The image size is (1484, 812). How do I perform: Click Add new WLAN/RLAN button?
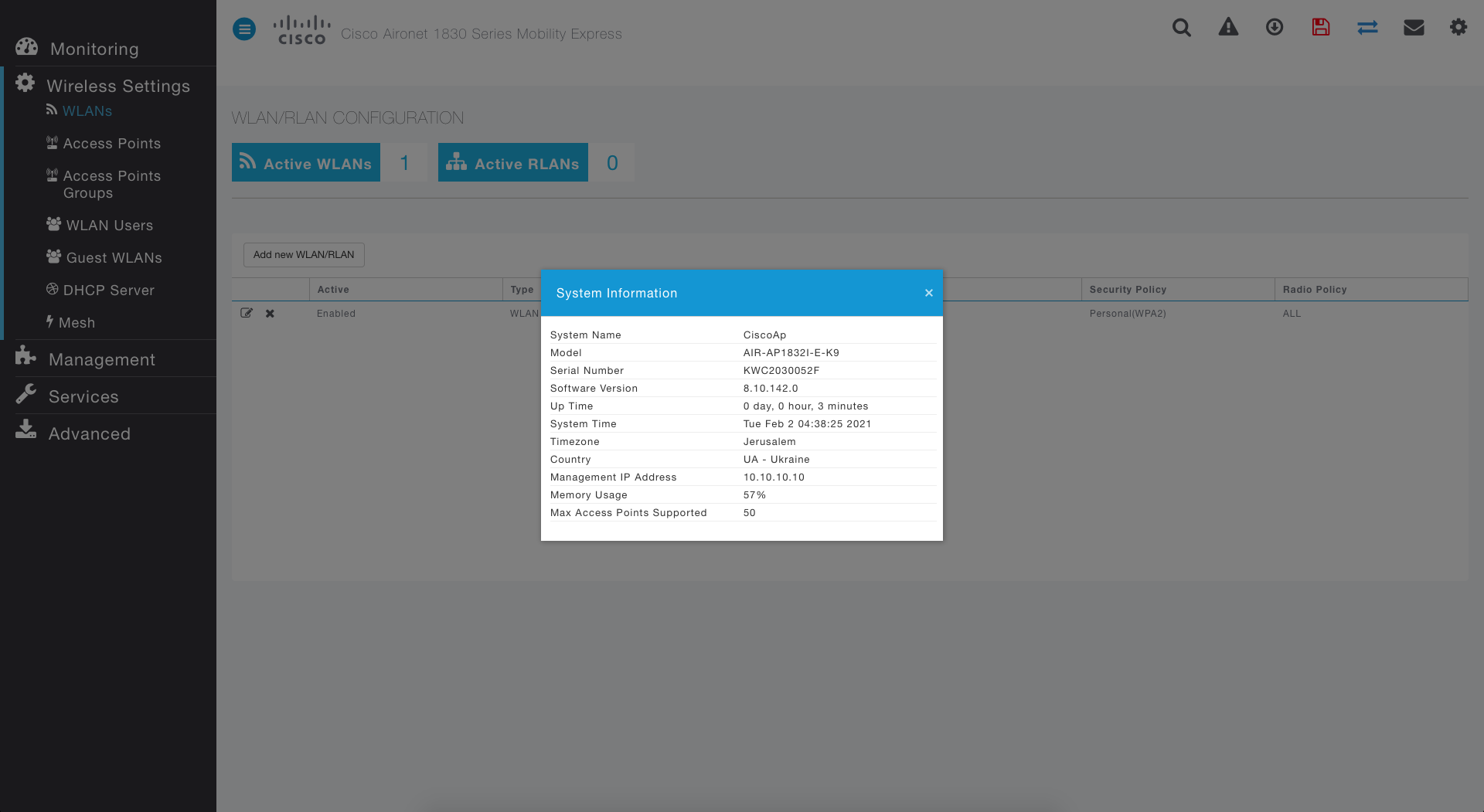pos(304,255)
